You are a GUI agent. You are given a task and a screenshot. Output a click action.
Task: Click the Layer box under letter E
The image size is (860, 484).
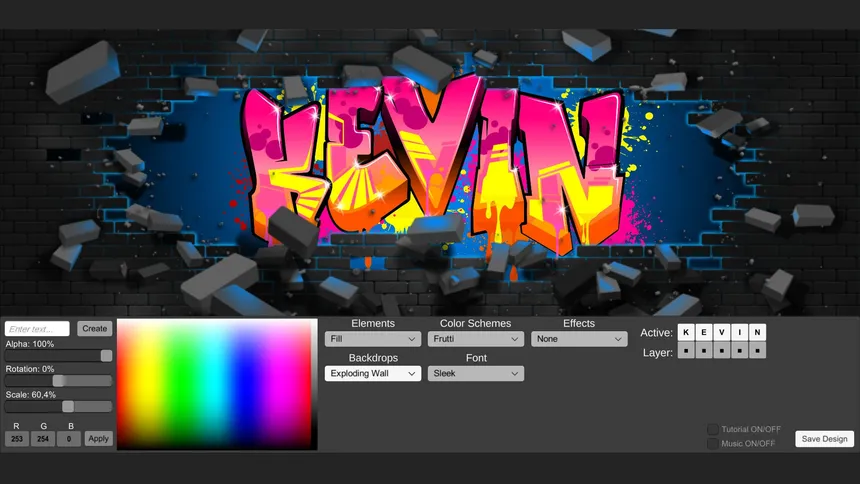(x=704, y=350)
